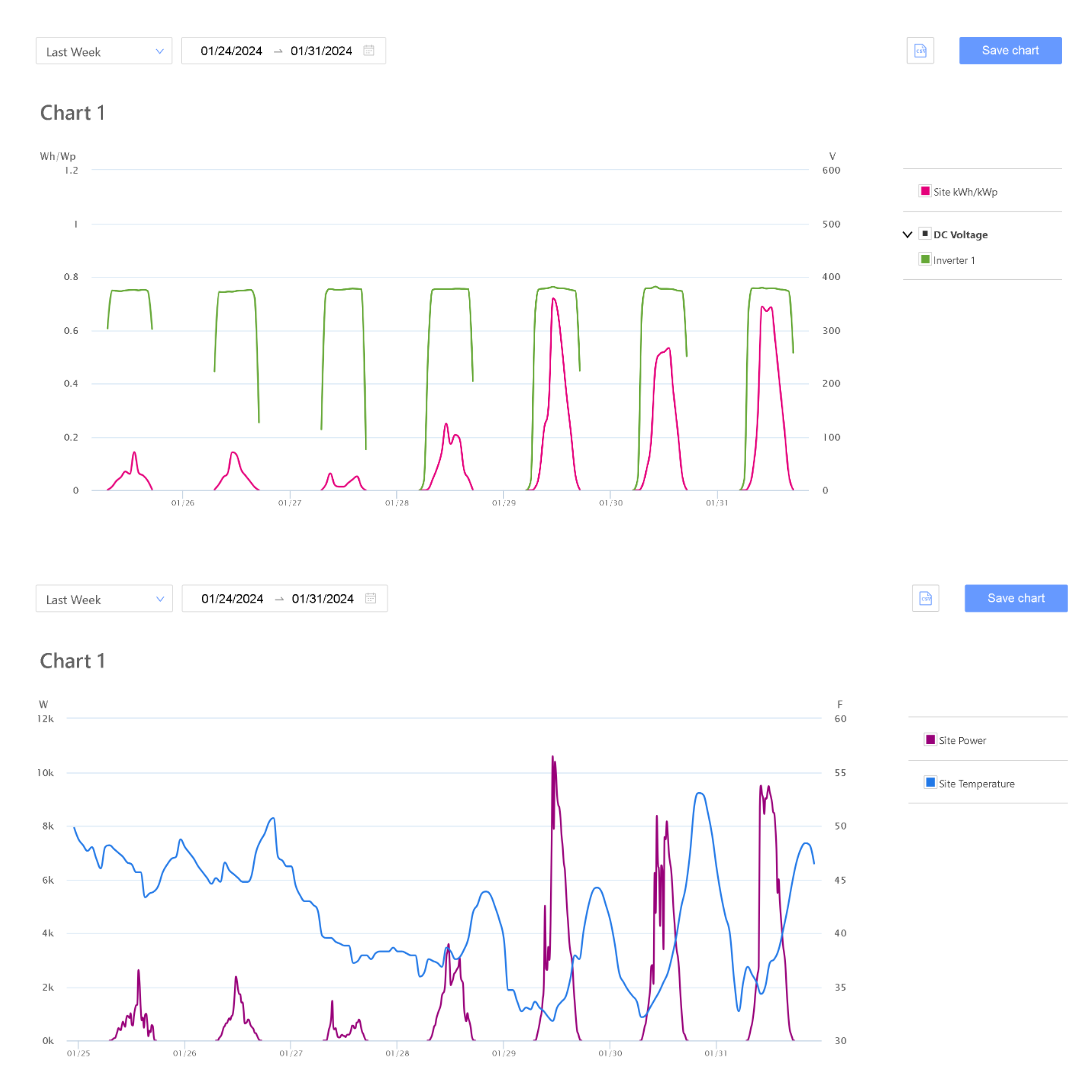Viewport: 1080px width, 1080px height.
Task: Toggle Site Power series checkbox
Action: point(930,740)
